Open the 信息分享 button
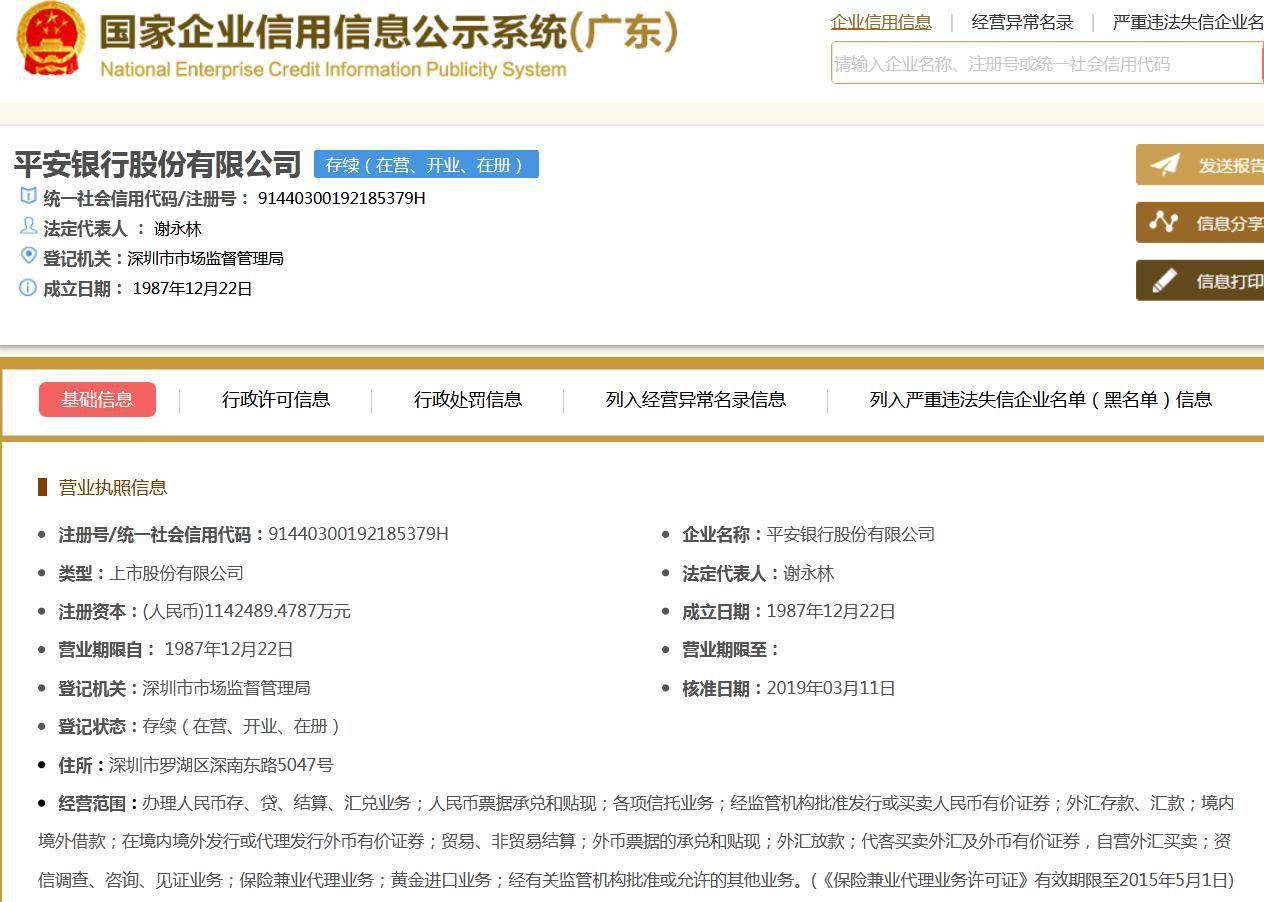Screen dimensions: 1264x902 (1200, 222)
